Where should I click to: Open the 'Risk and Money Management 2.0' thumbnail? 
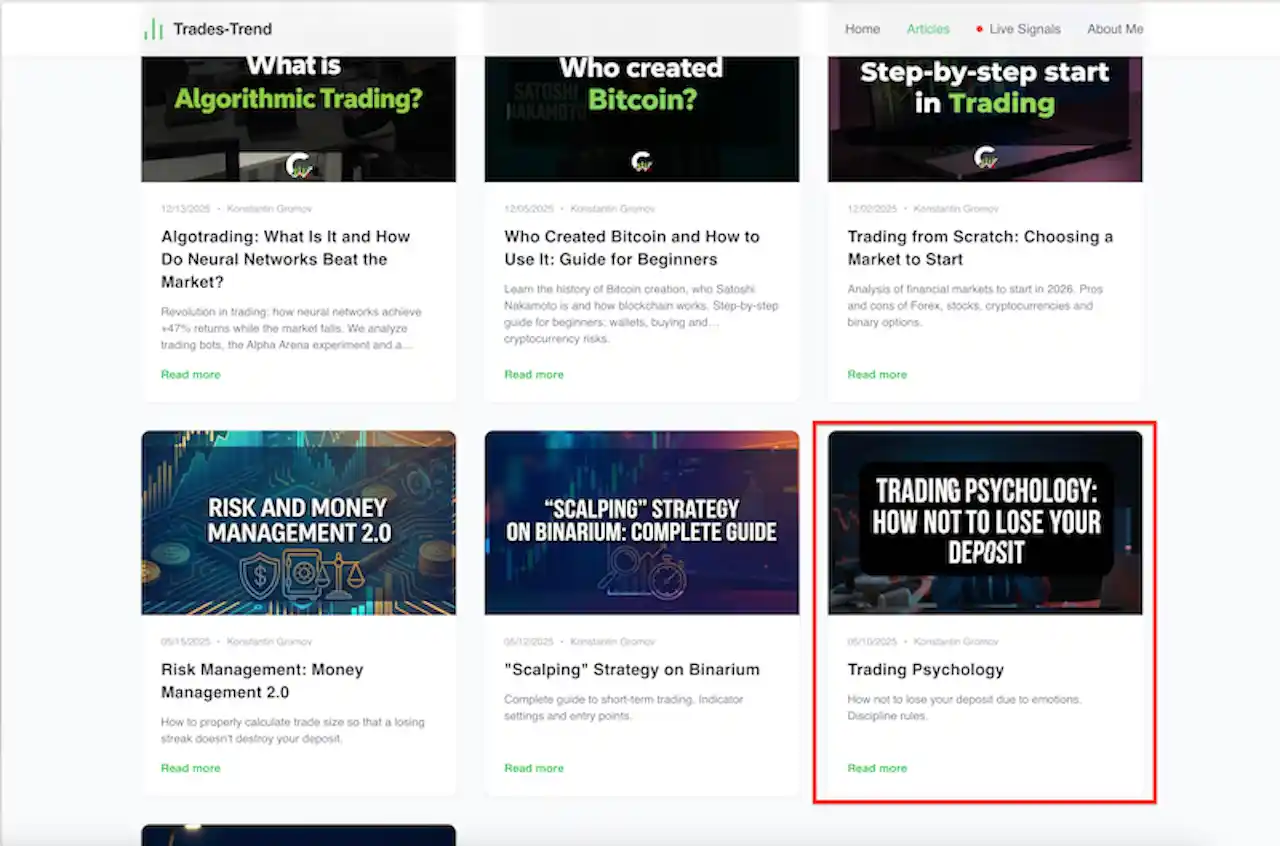pos(298,522)
